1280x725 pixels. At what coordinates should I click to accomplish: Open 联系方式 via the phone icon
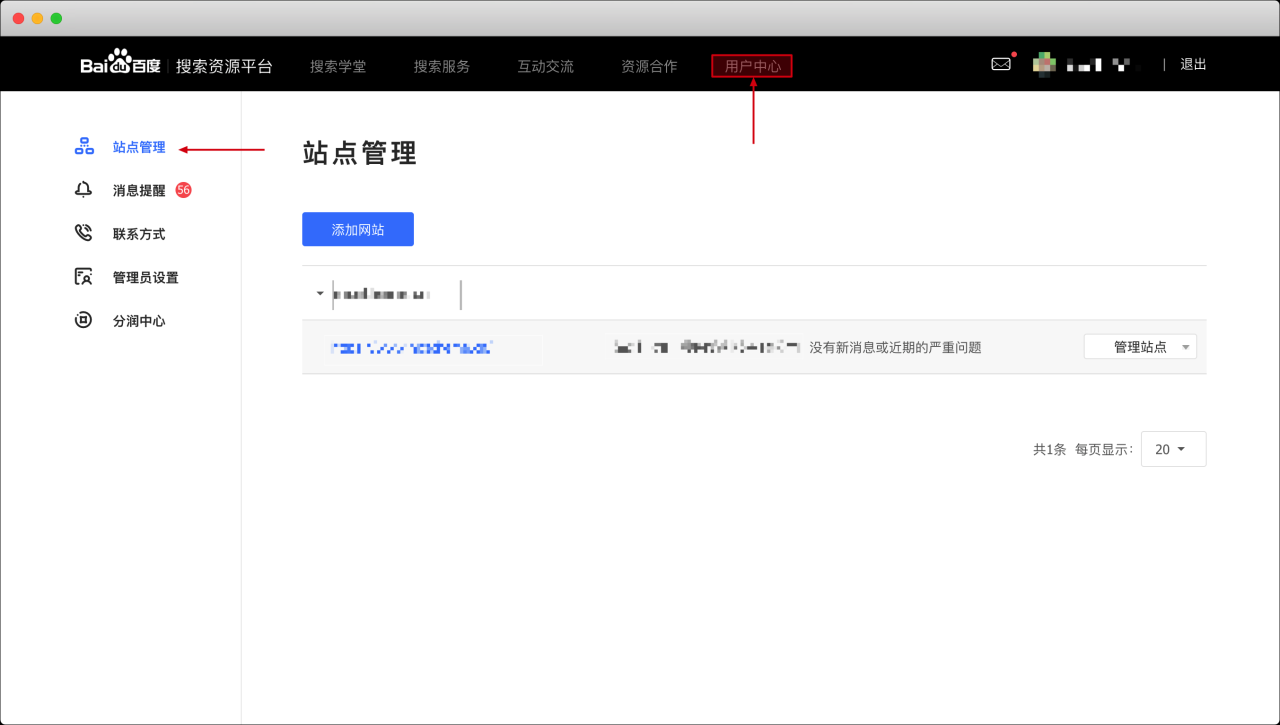84,232
